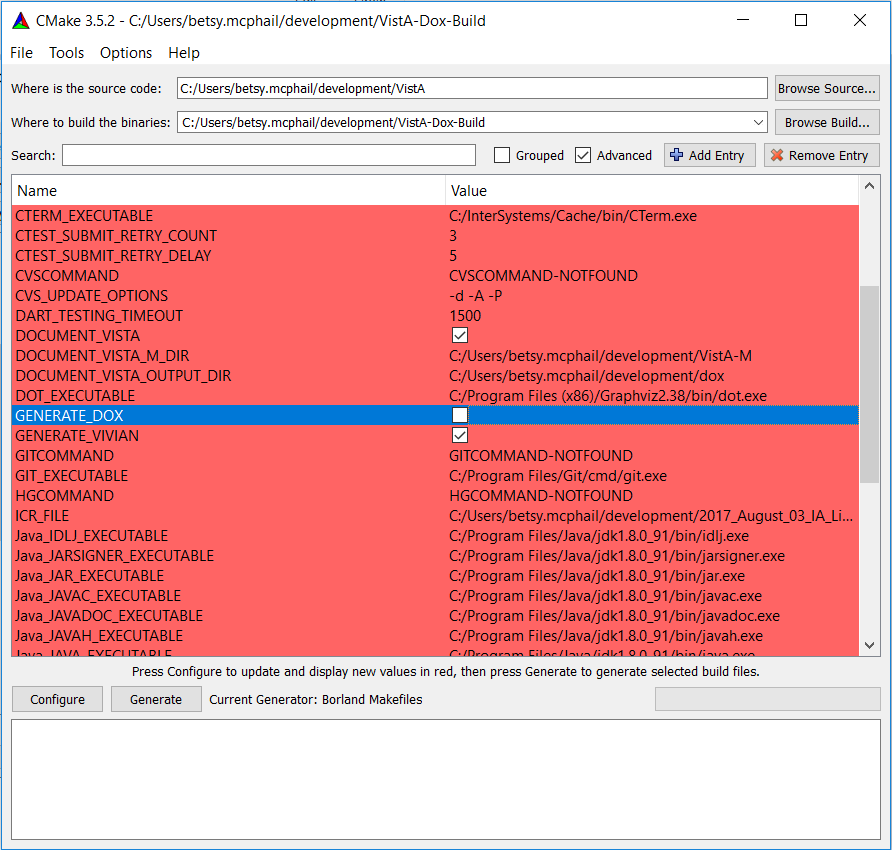The width and height of the screenshot is (892, 850).
Task: Open the Tools menu
Action: [x=67, y=53]
